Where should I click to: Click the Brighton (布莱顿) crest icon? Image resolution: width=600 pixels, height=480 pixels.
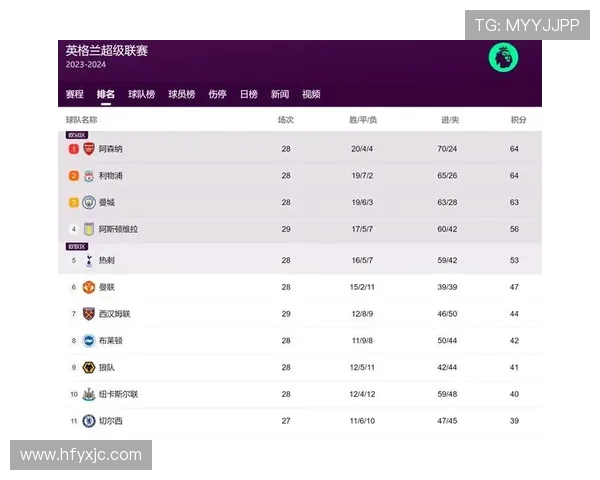[89, 341]
